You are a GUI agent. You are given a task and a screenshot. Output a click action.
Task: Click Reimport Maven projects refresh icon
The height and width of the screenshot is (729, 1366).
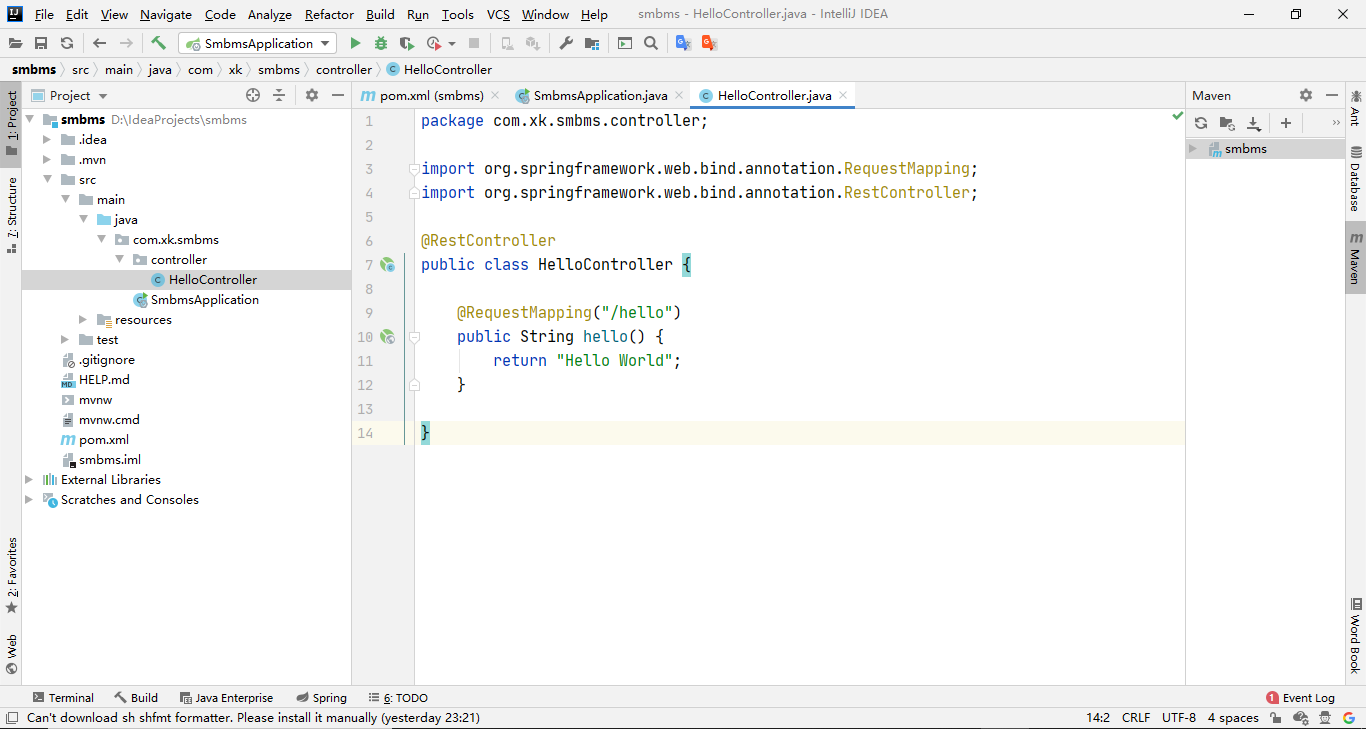tap(1201, 123)
